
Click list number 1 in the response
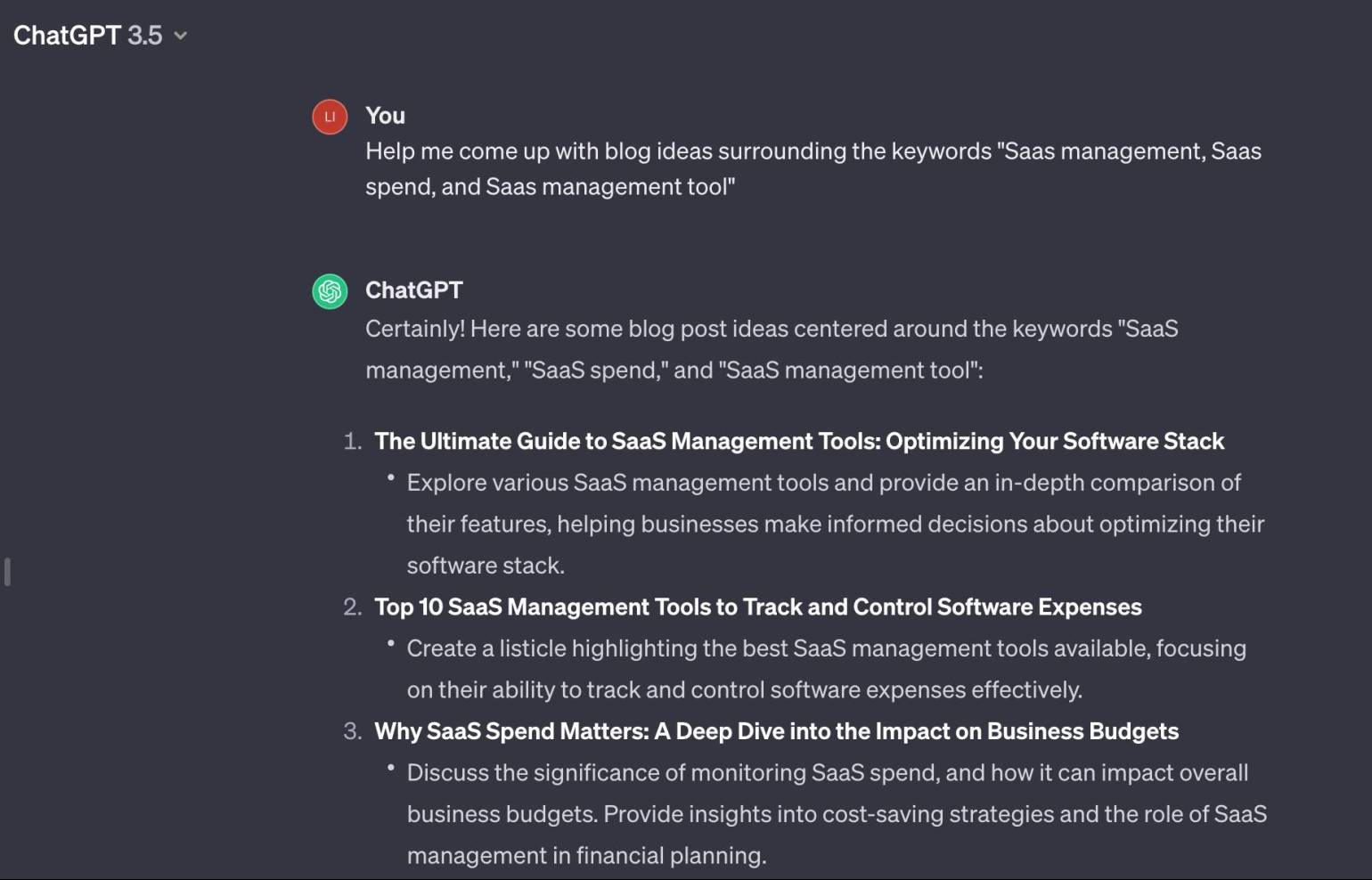[x=351, y=441]
